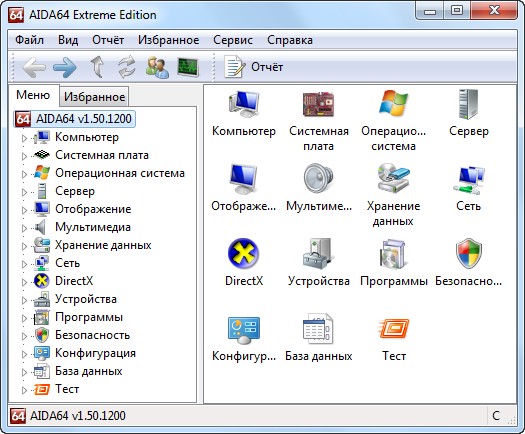Open the Сервис menu
Viewport: 525px width, 434px height.
click(233, 40)
